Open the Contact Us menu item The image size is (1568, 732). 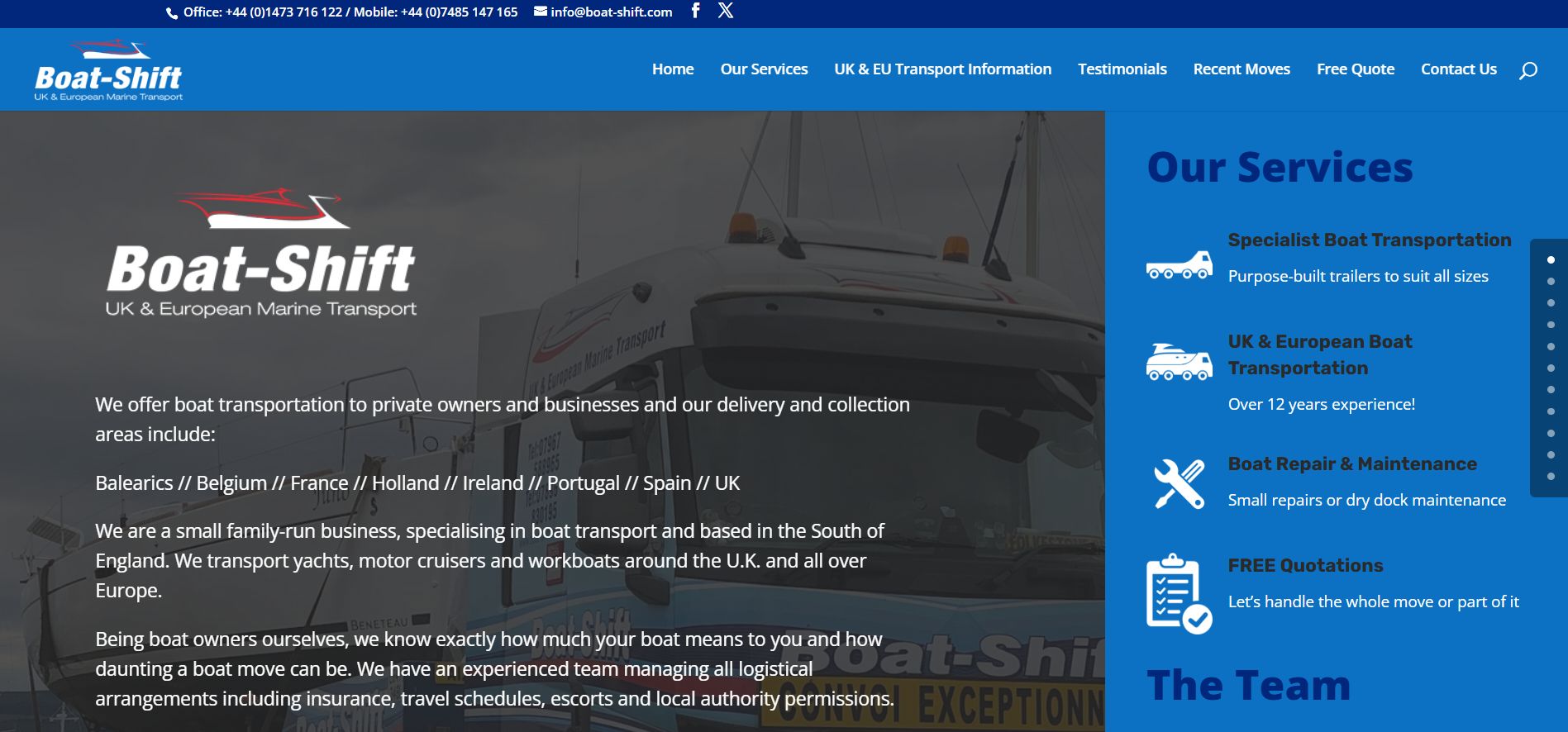1459,69
